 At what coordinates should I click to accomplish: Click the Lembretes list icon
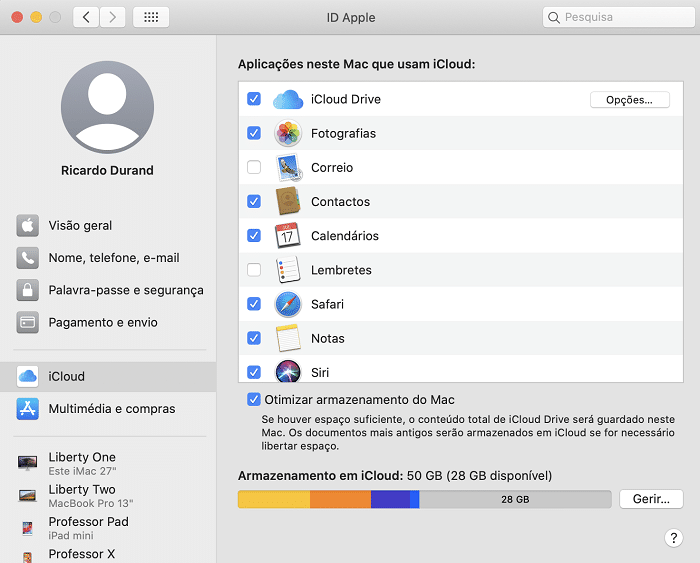pyautogui.click(x=288, y=270)
